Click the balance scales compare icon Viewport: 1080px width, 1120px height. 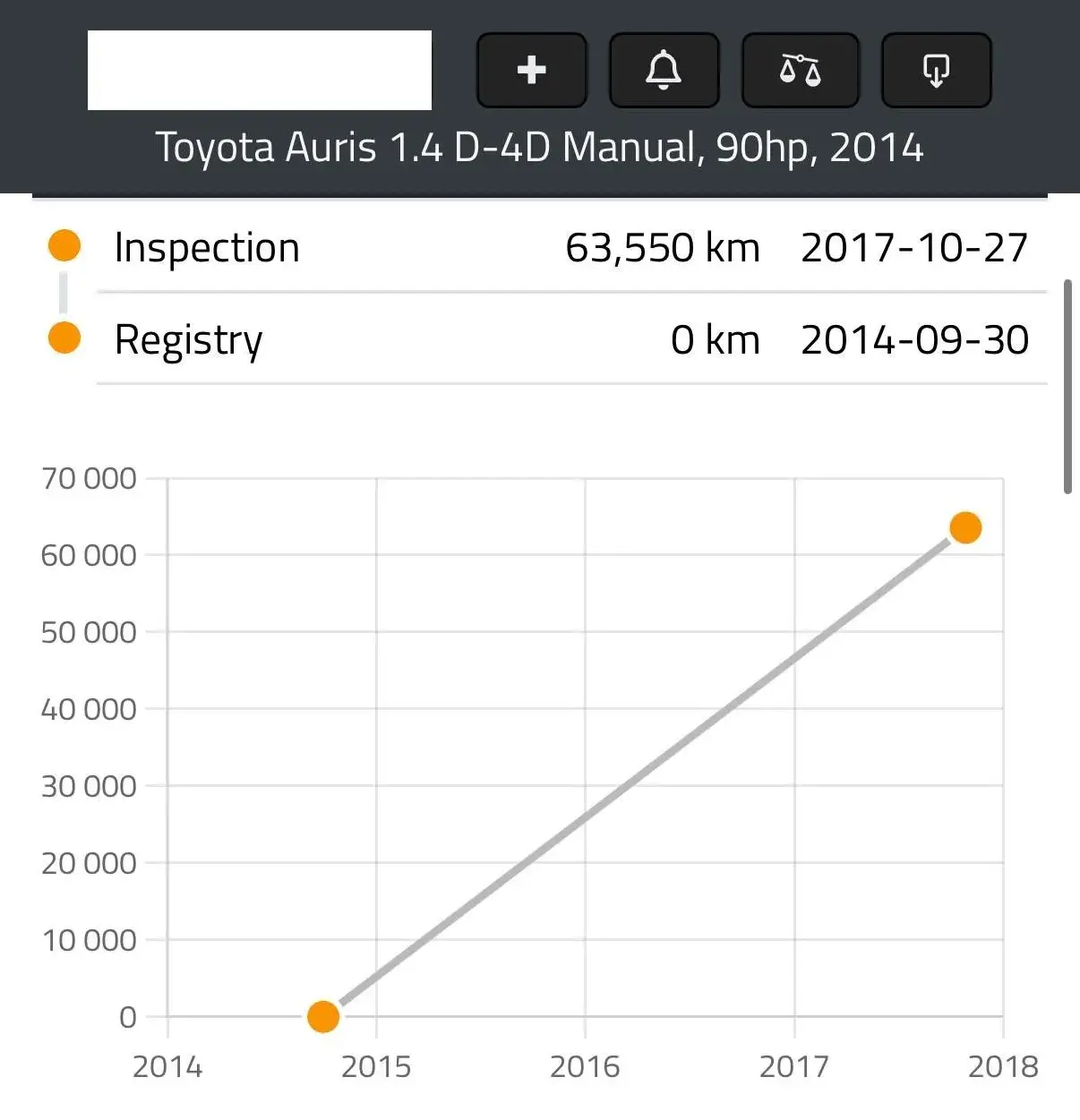click(x=801, y=70)
